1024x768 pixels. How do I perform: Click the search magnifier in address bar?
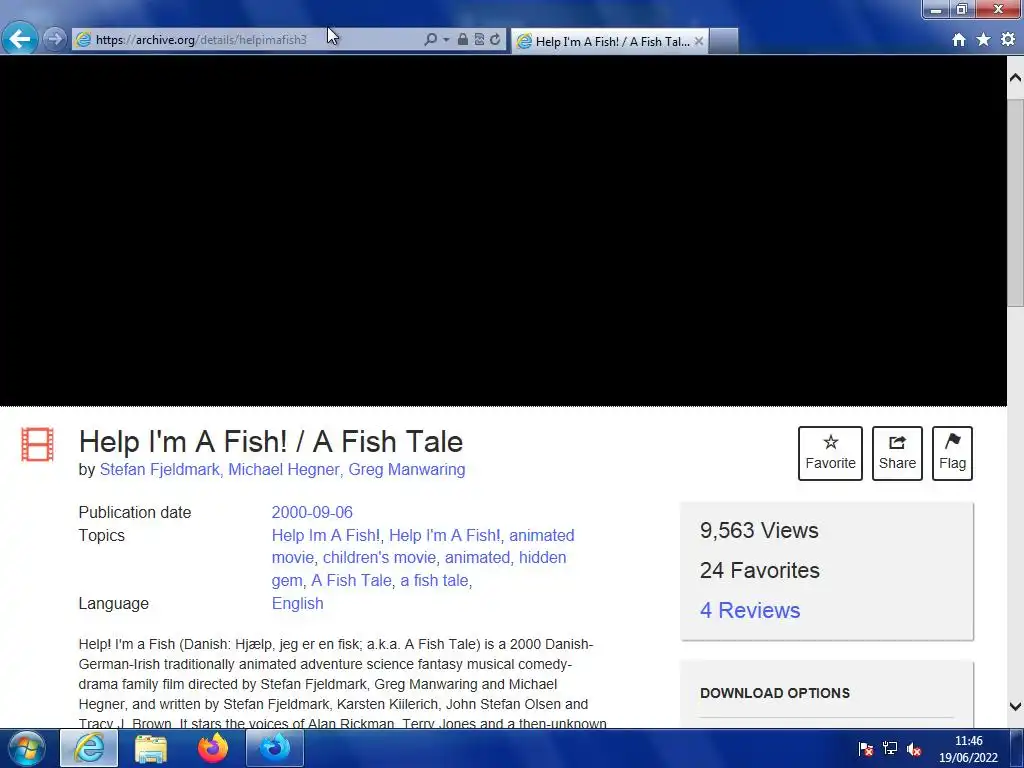click(x=430, y=39)
